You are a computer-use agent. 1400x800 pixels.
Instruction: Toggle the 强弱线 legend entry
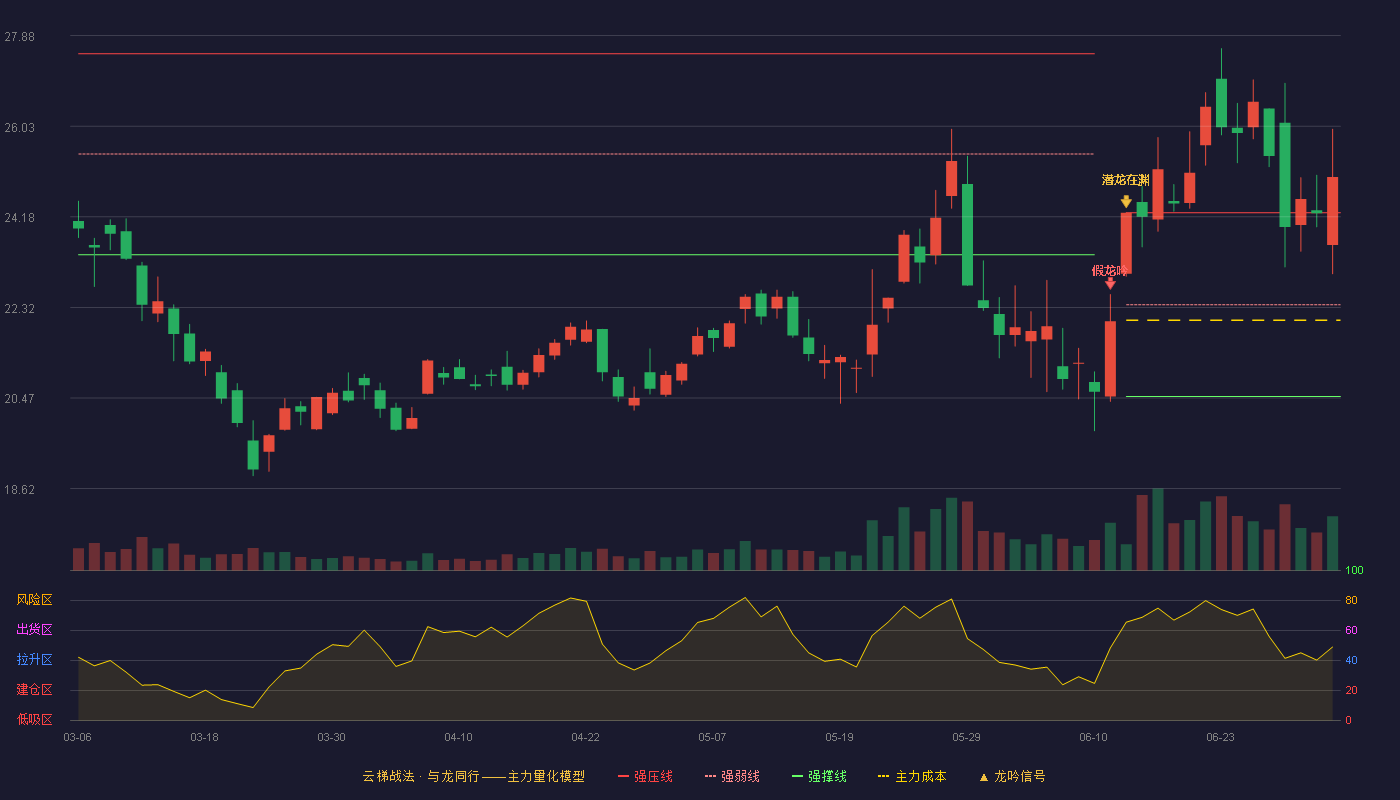pos(732,776)
